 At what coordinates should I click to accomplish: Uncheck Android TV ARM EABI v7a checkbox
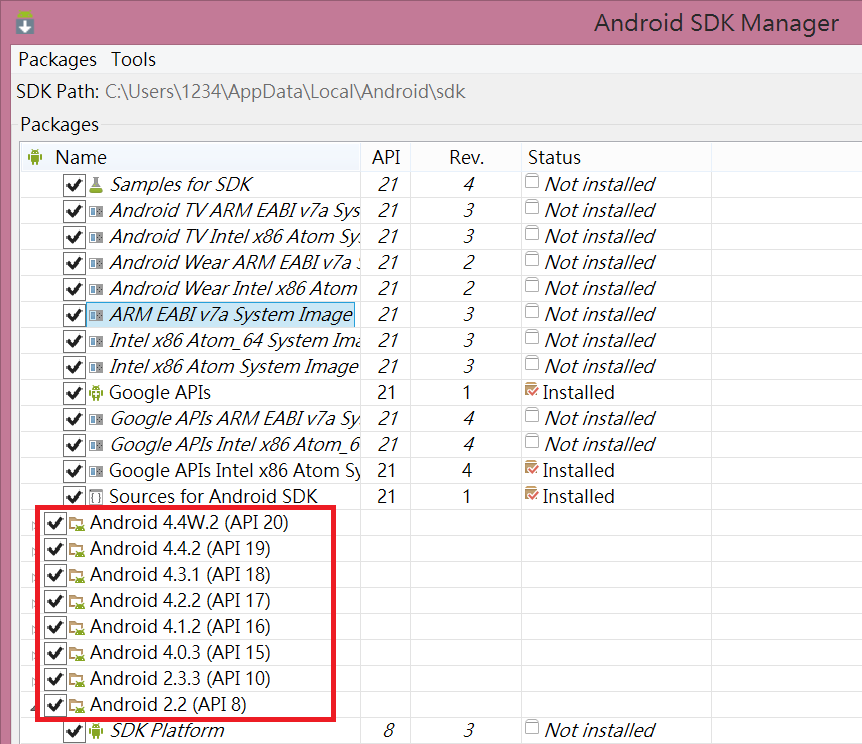74,211
